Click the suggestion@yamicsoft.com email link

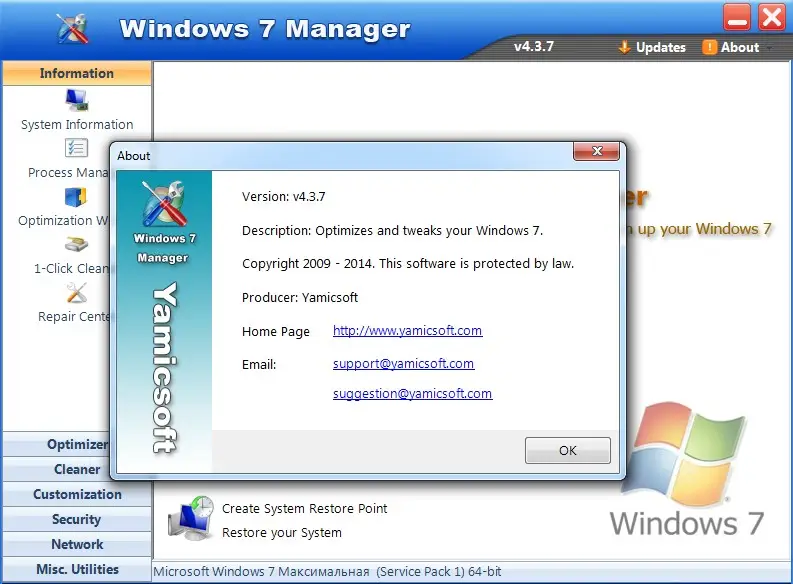coord(412,393)
